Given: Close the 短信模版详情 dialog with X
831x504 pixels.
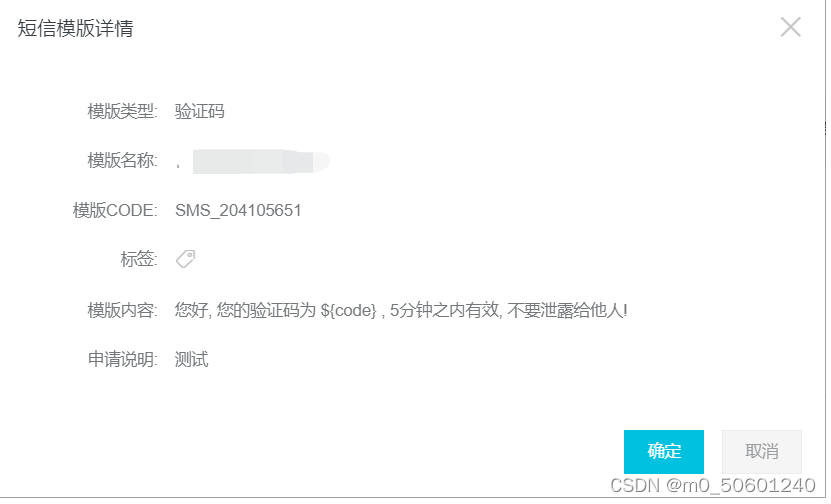Looking at the screenshot, I should [790, 26].
